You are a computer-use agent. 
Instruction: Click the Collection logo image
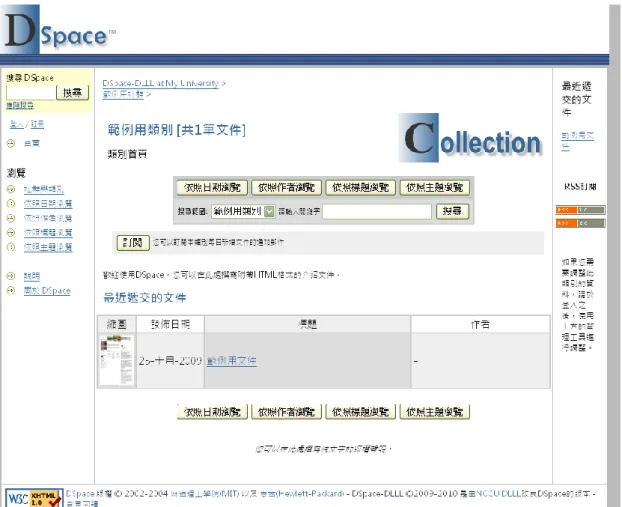pyautogui.click(x=470, y=138)
